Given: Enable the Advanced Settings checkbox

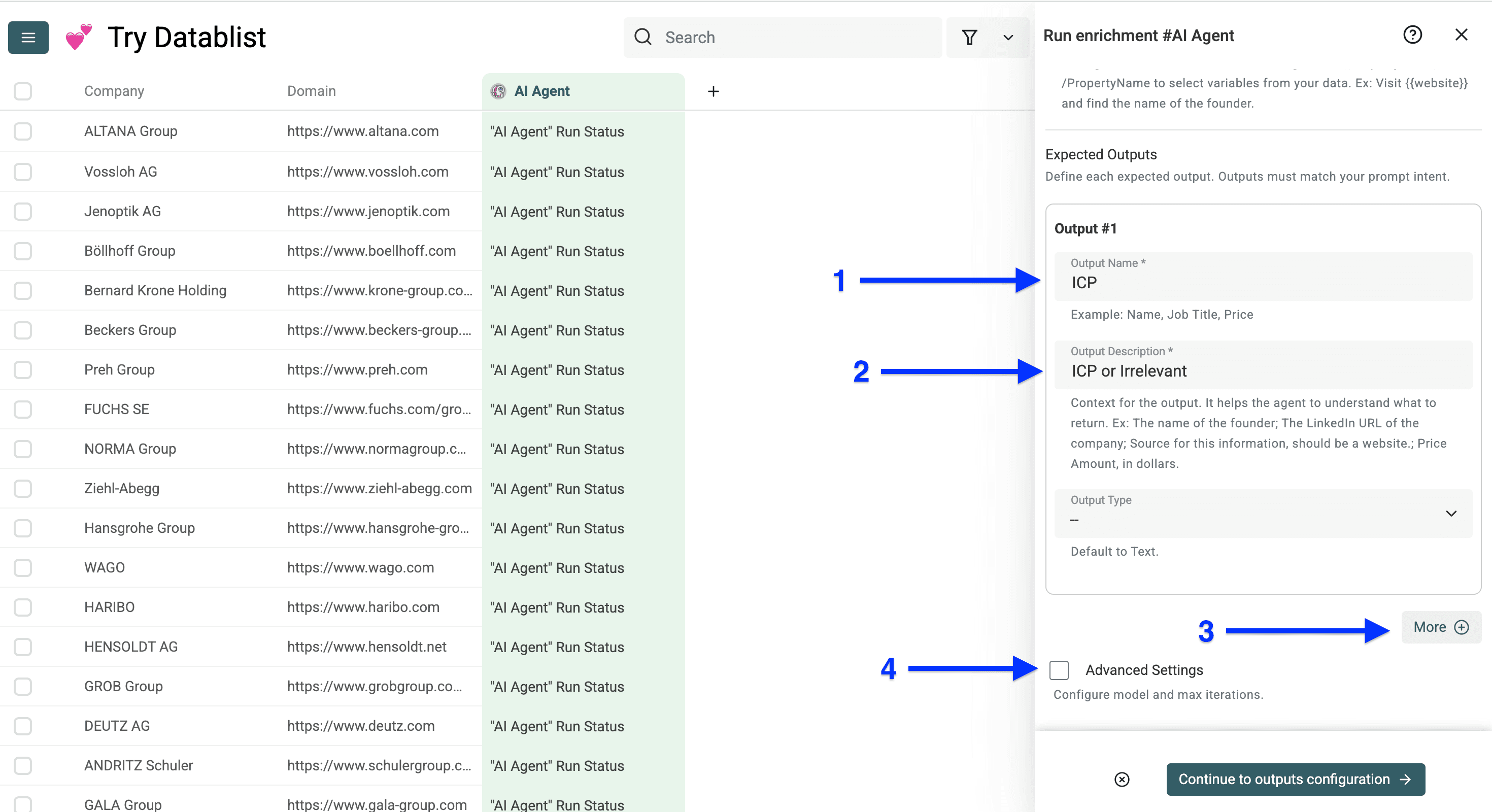Looking at the screenshot, I should pyautogui.click(x=1059, y=670).
